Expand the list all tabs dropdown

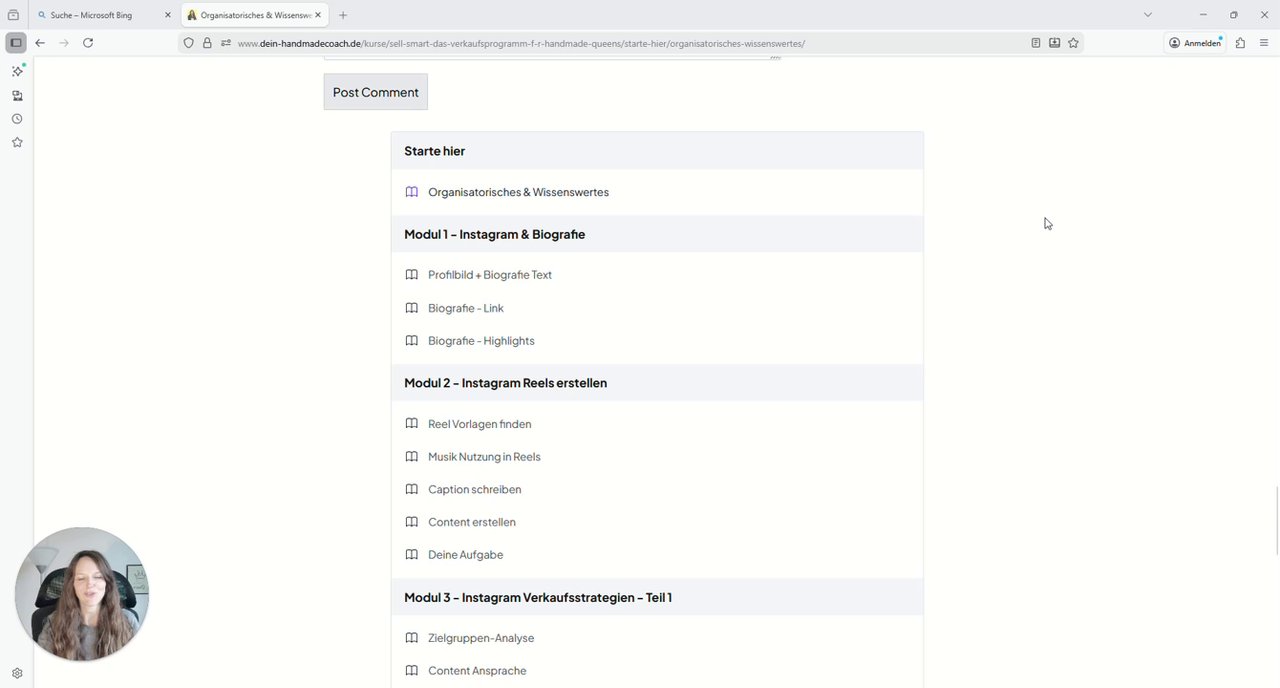[1148, 15]
